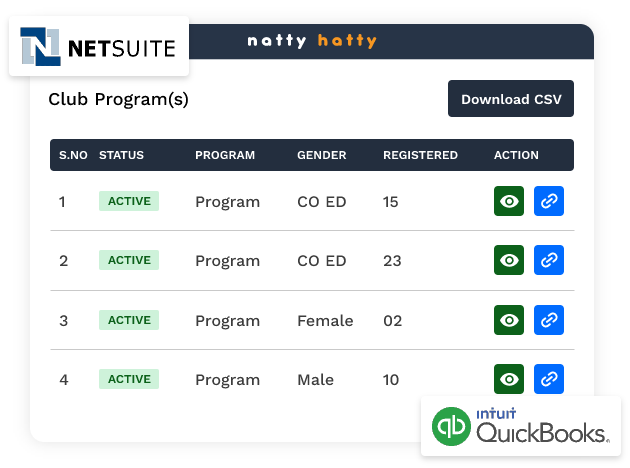Click the GENDER column header
Viewport: 630px width, 468px height.
click(321, 155)
